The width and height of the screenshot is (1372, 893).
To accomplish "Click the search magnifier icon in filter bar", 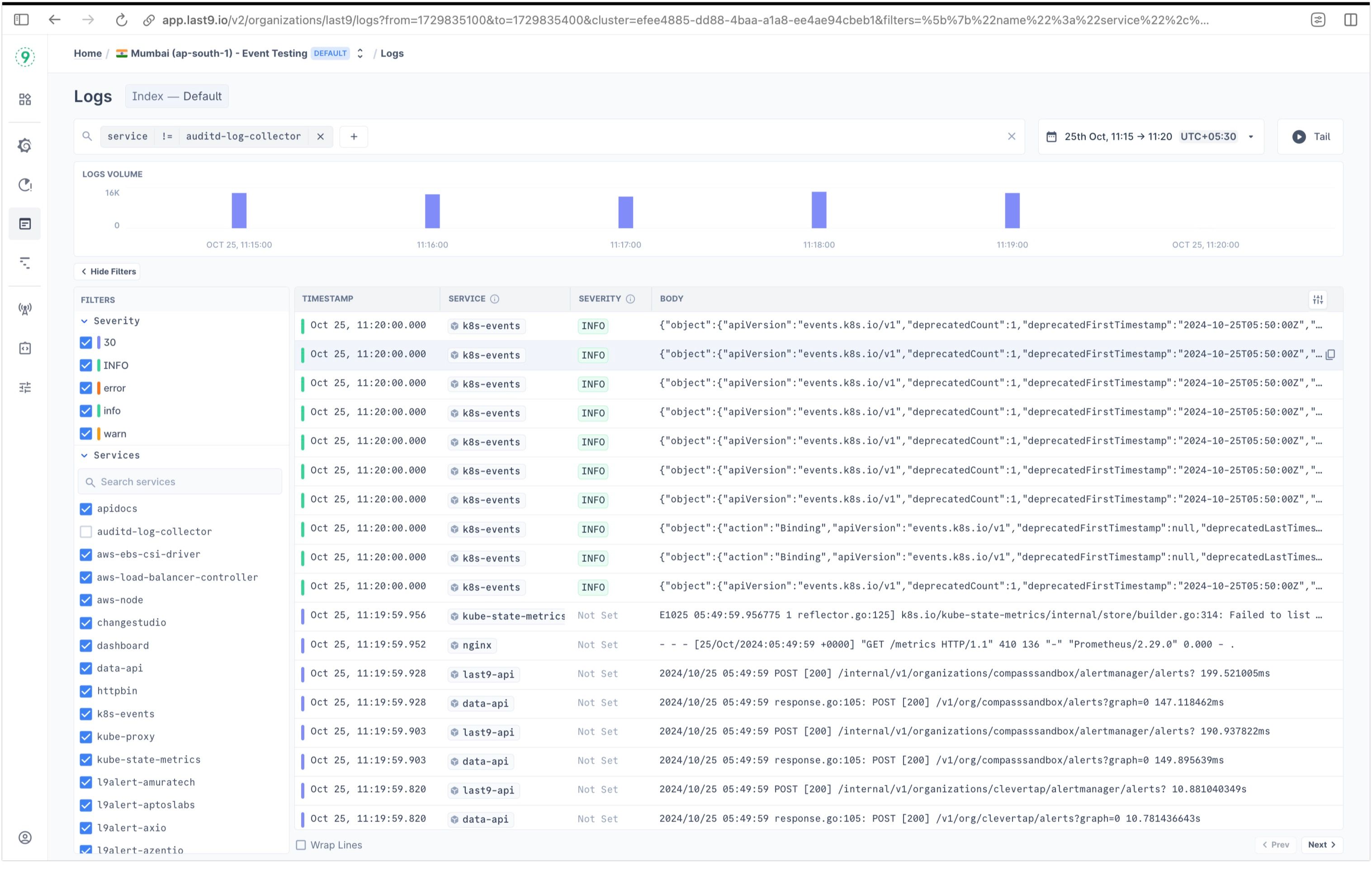I will pyautogui.click(x=87, y=136).
